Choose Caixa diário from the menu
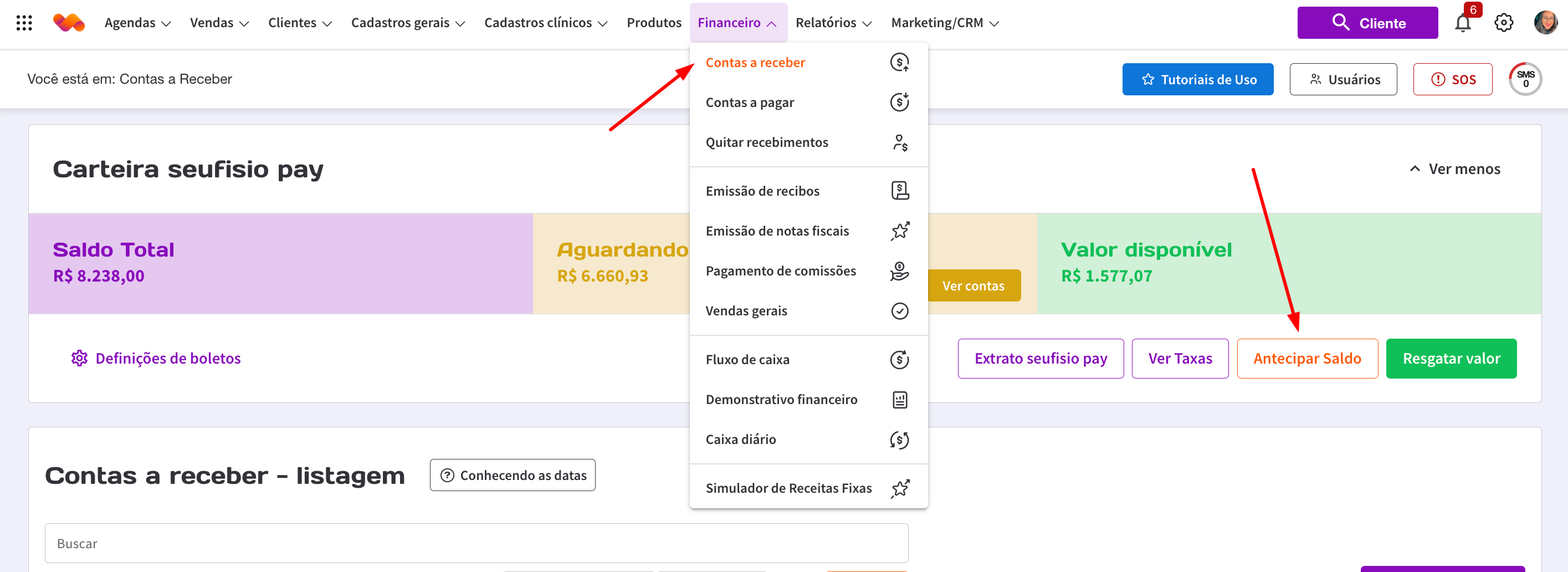Screen dimensions: 1568x572 (740, 439)
